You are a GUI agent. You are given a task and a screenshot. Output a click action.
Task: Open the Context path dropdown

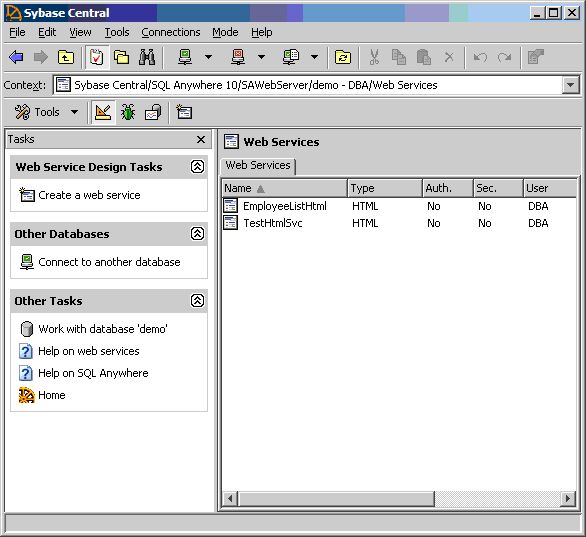[x=570, y=85]
